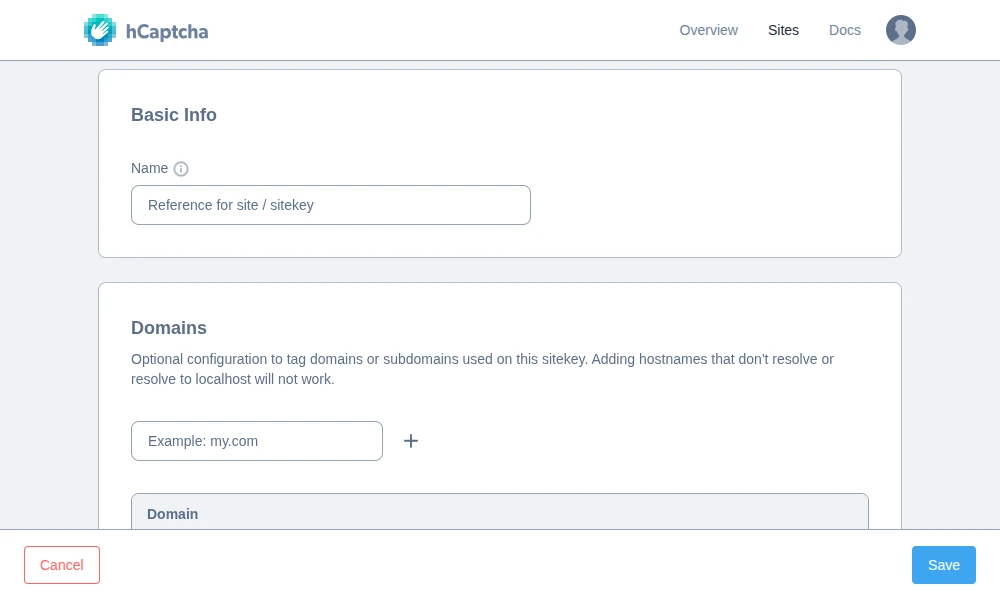Save the site settings
This screenshot has width=1000, height=600.
click(943, 565)
